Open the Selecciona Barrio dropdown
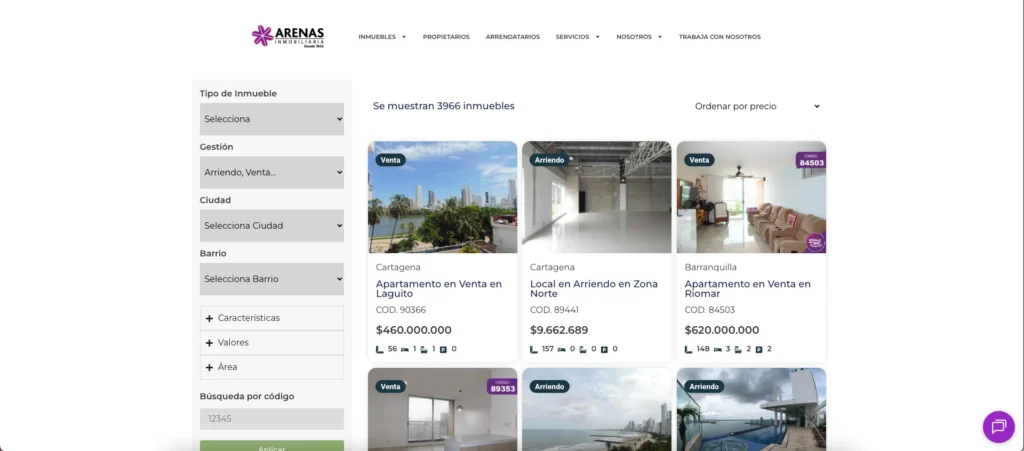Viewport: 1024px width, 451px height. pos(272,279)
